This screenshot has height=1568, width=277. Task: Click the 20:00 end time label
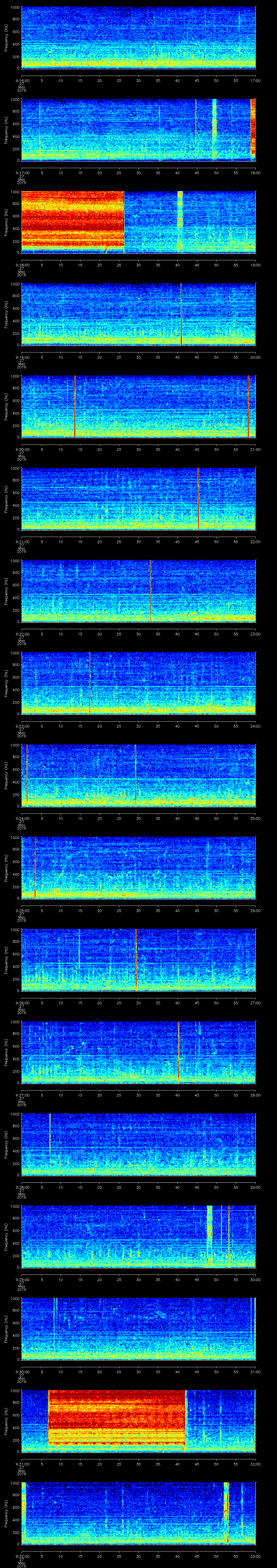256,357
